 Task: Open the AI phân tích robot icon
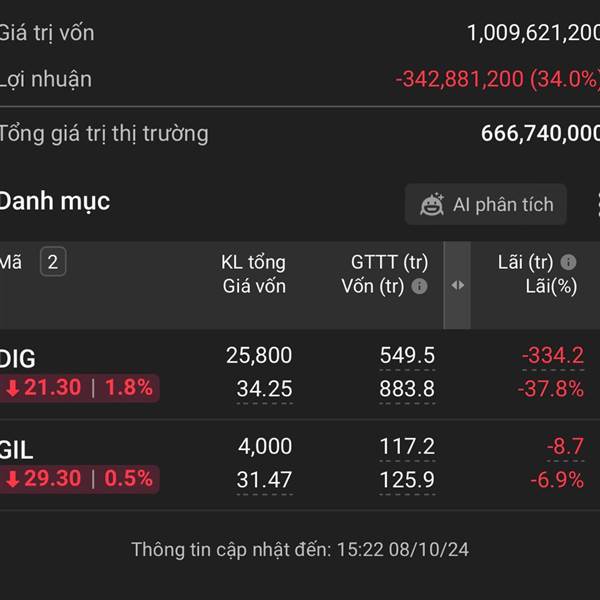point(432,205)
